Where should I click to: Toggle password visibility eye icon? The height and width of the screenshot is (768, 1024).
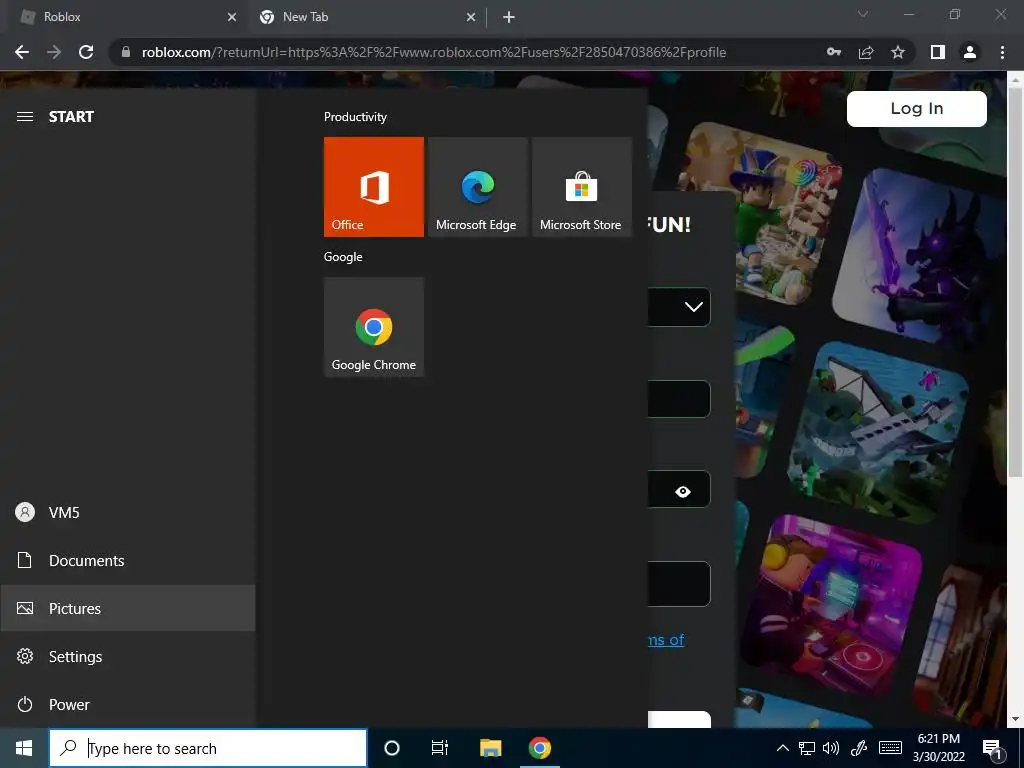point(683,492)
